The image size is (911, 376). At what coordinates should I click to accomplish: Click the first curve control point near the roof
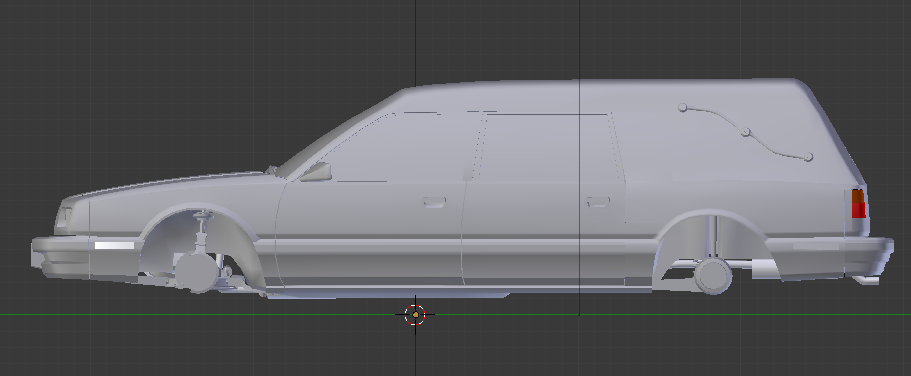[683, 108]
